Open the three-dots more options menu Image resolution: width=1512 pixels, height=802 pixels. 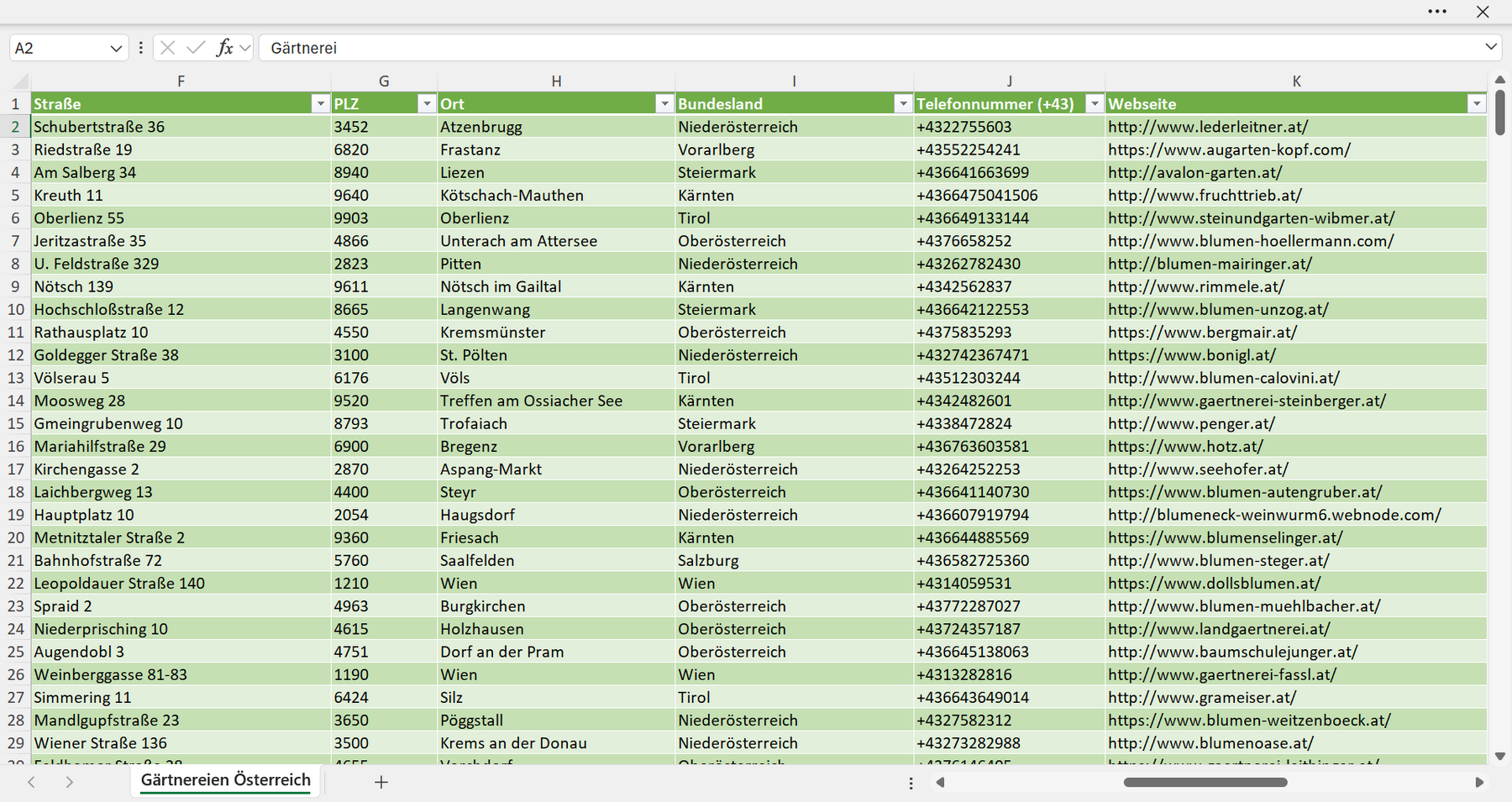pos(1437,12)
